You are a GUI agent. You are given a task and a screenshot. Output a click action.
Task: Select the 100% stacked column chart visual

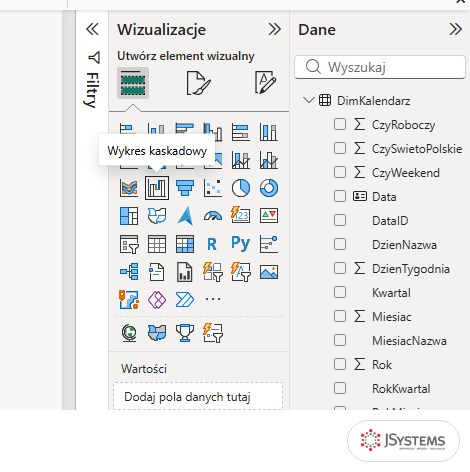269,132
